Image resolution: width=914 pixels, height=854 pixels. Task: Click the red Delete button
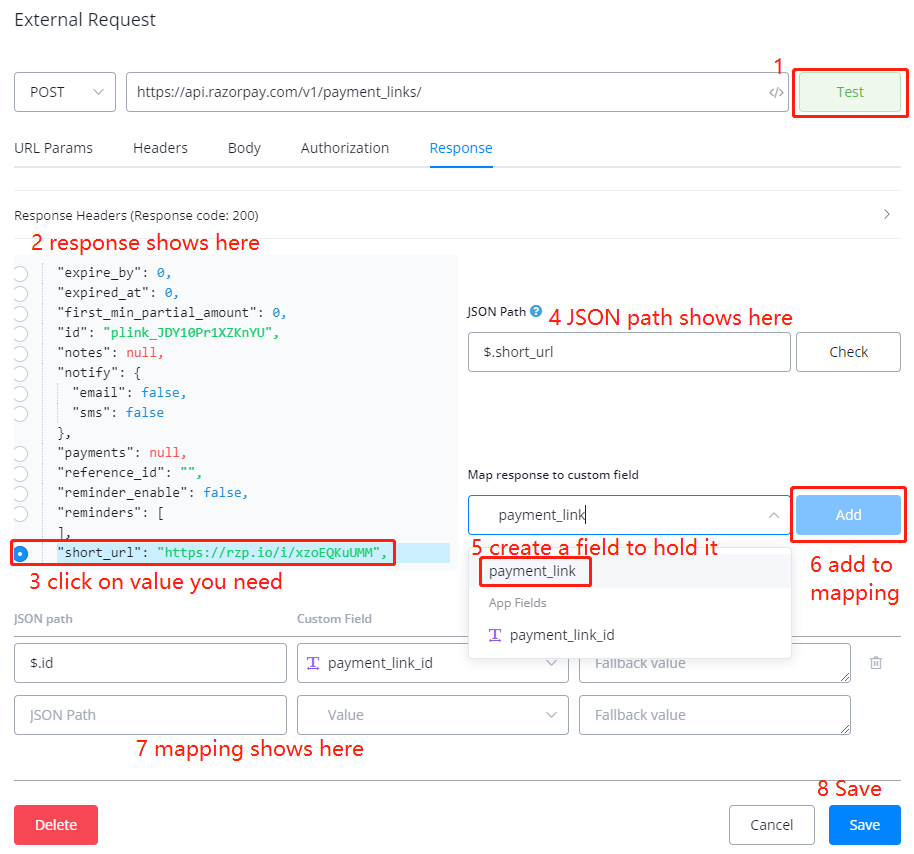56,825
